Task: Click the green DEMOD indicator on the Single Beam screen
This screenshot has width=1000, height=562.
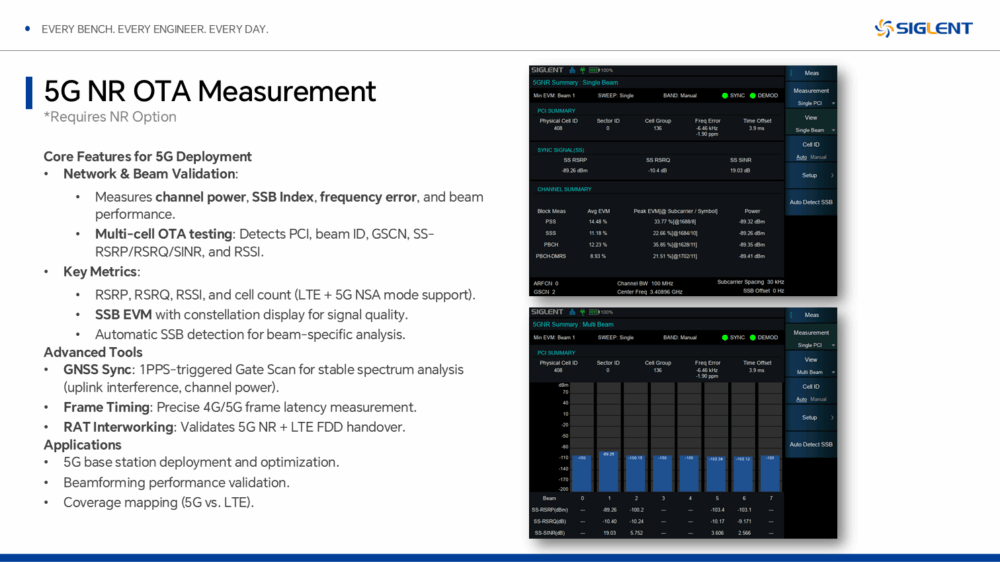Action: 753,95
